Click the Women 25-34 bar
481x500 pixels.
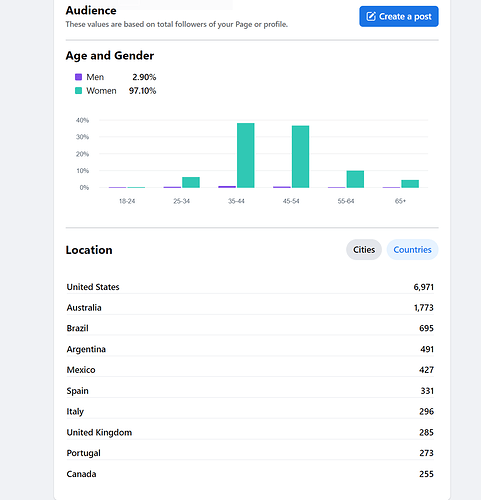click(x=191, y=182)
